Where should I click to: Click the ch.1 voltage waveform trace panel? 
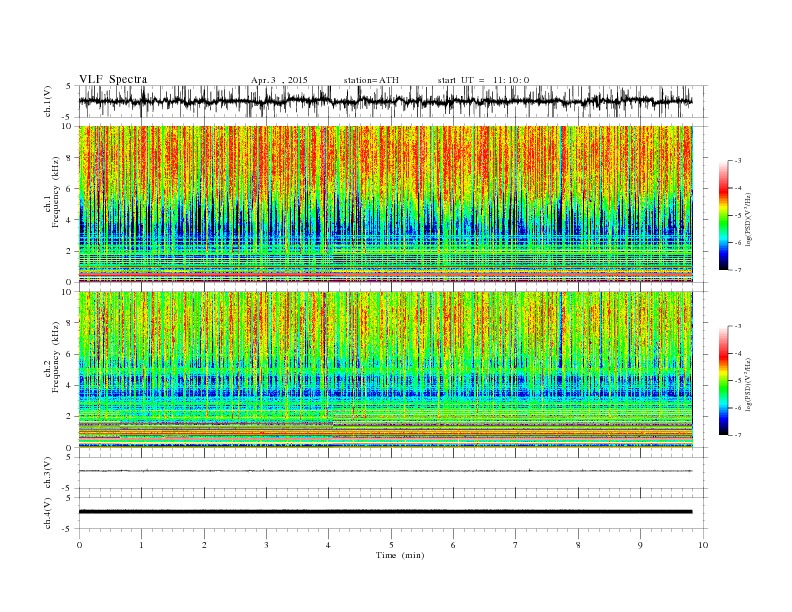click(393, 101)
